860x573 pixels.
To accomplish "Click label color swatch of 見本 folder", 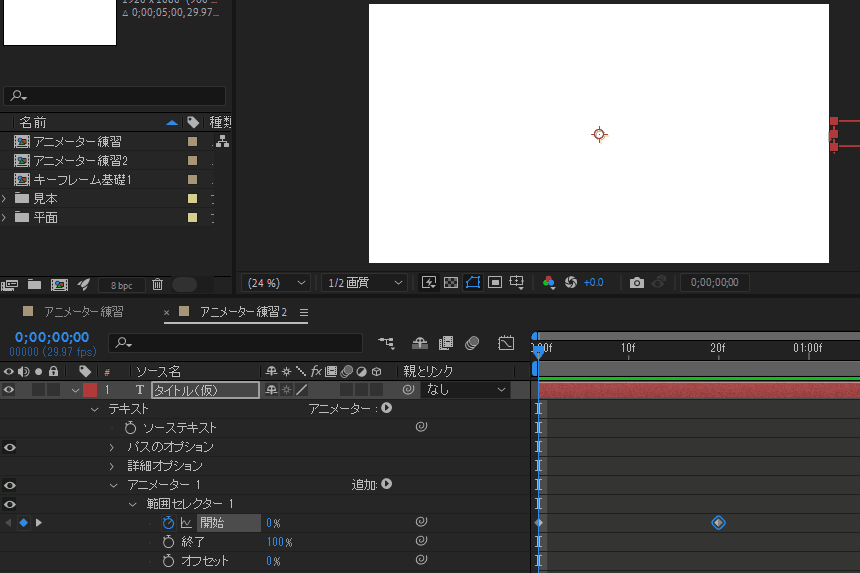I will point(193,198).
